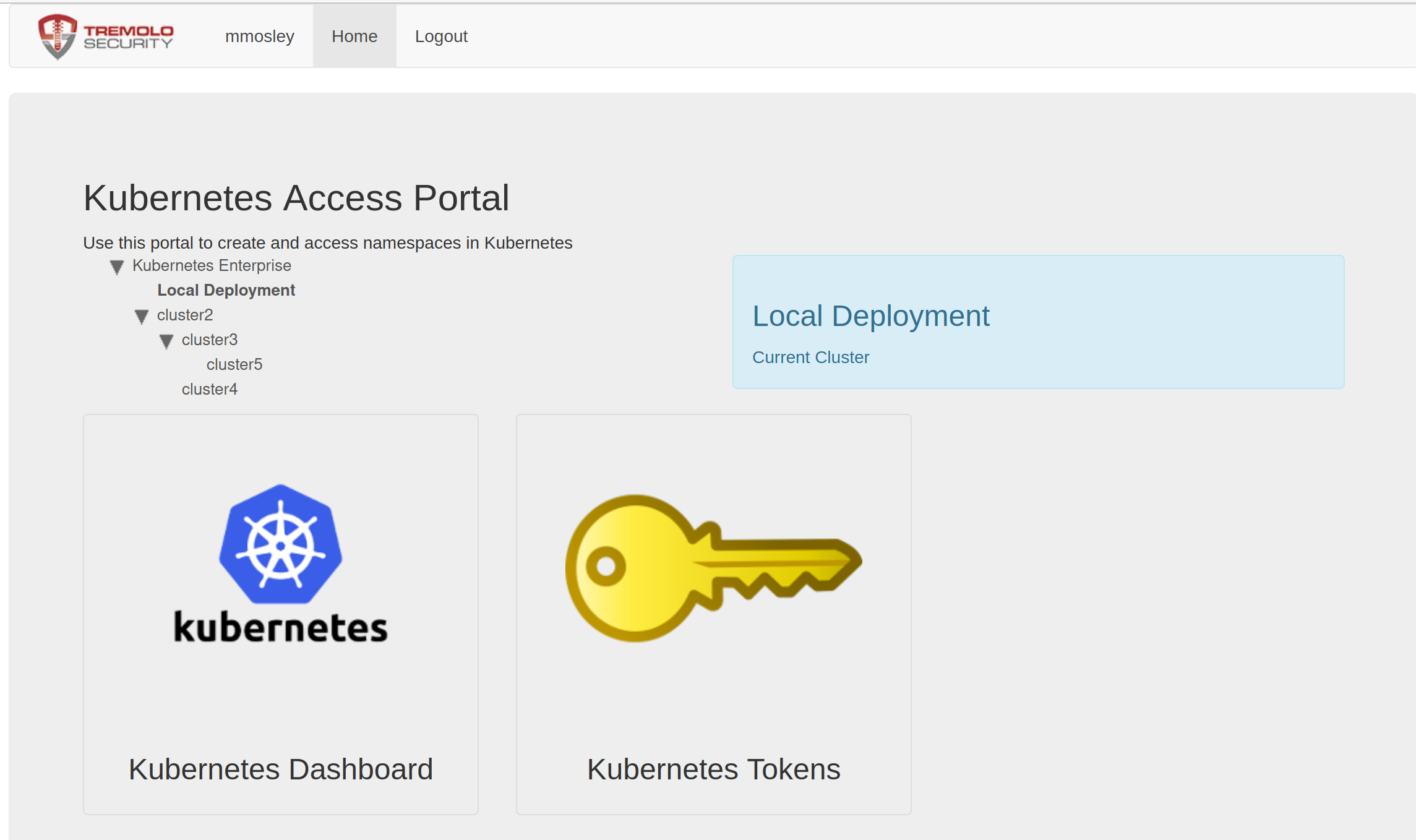Screen dimensions: 1416x840
Task: Collapse the cluster2 tree arrow
Action: click(141, 317)
